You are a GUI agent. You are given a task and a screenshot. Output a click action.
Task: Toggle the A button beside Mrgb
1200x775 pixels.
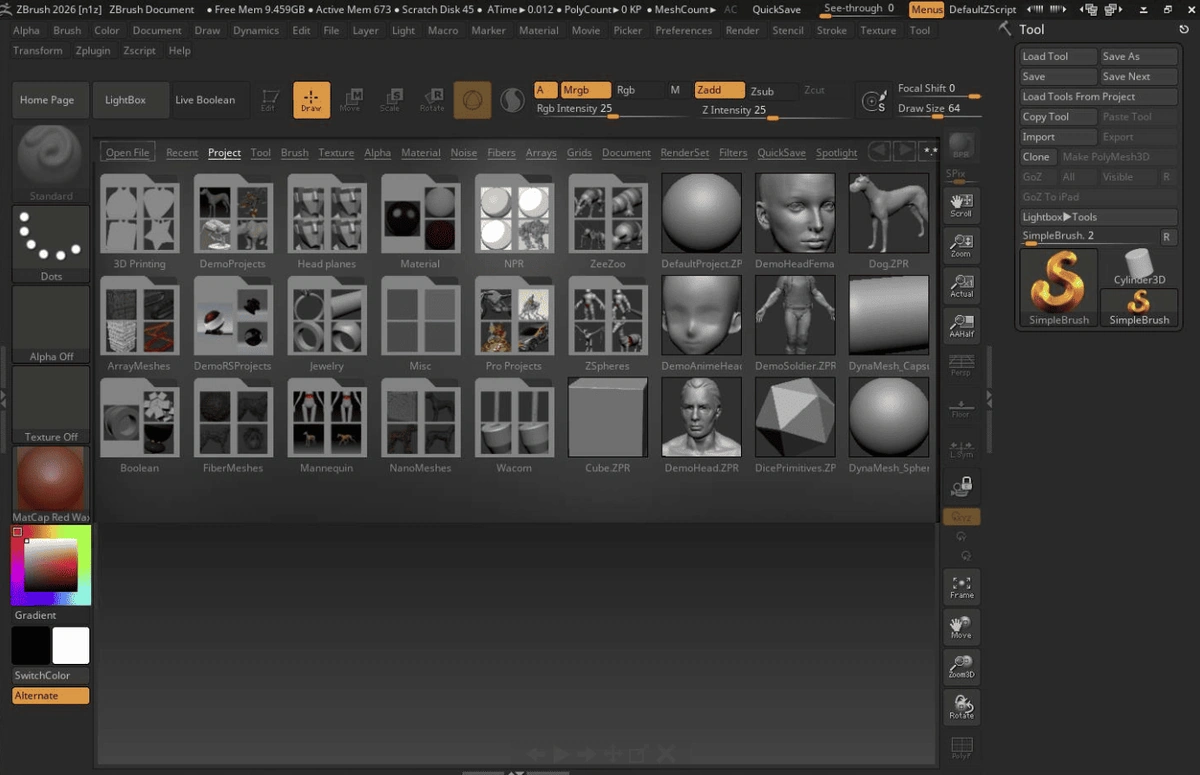546,90
